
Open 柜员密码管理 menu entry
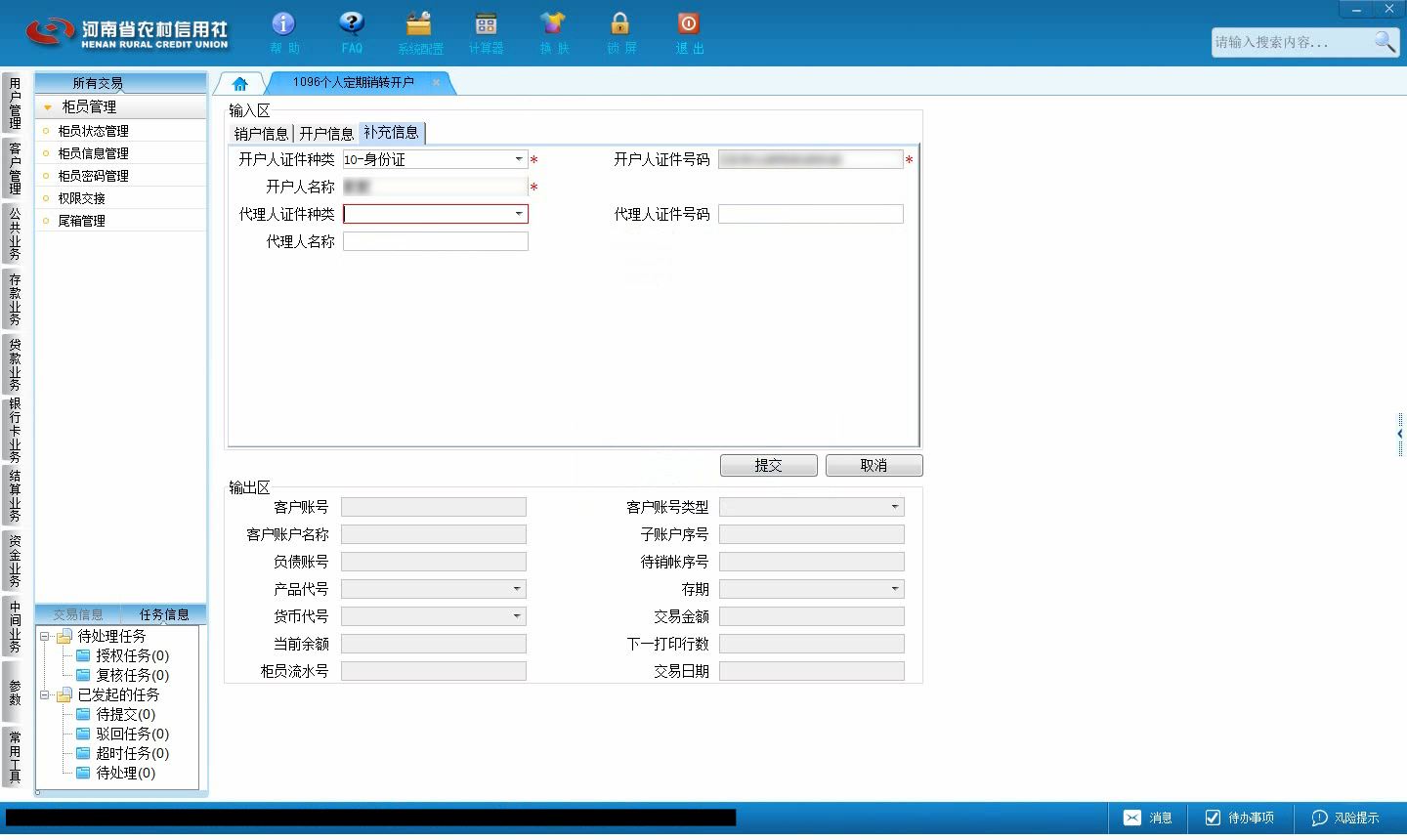pos(121,176)
